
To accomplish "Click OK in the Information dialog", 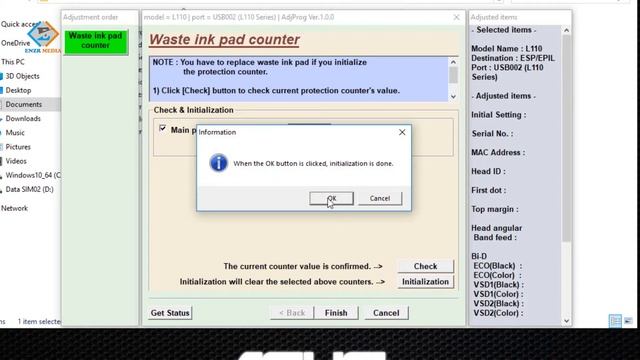I will (x=331, y=198).
